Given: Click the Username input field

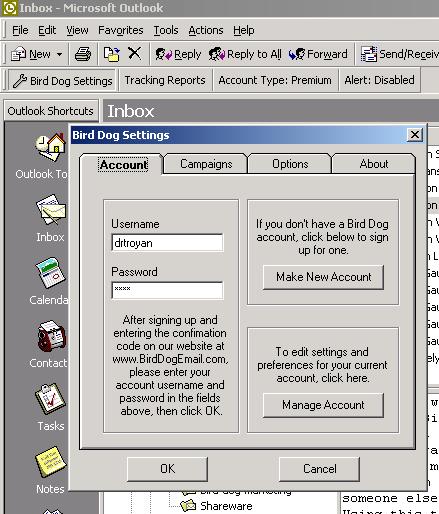Looking at the screenshot, I should (167, 243).
